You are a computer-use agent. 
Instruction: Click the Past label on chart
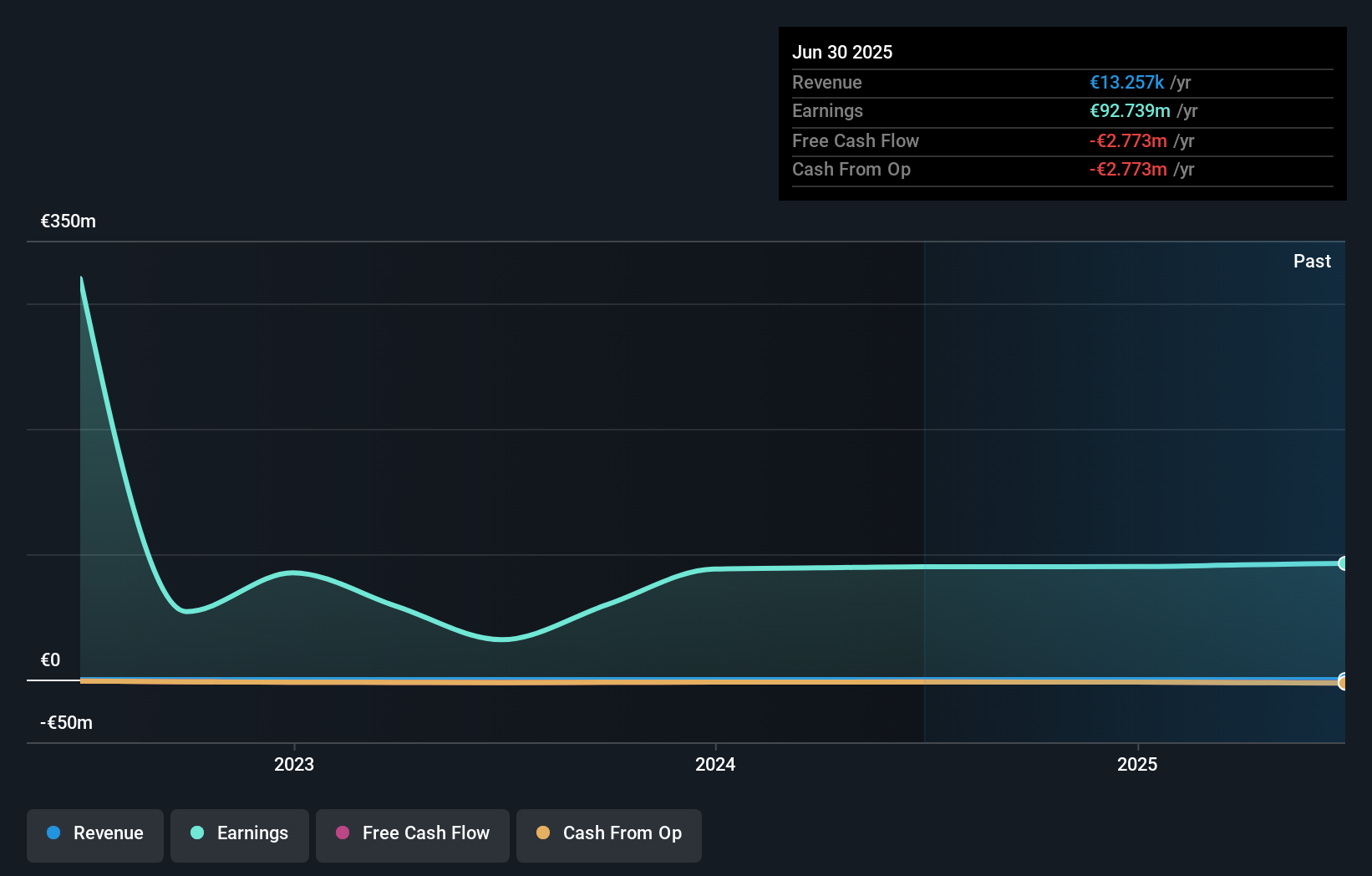[x=1312, y=262]
